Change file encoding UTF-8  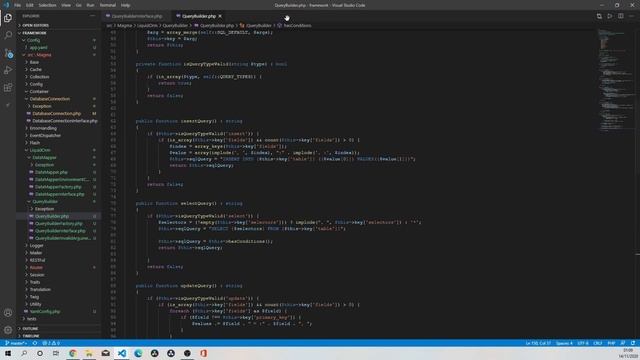tap(583, 343)
